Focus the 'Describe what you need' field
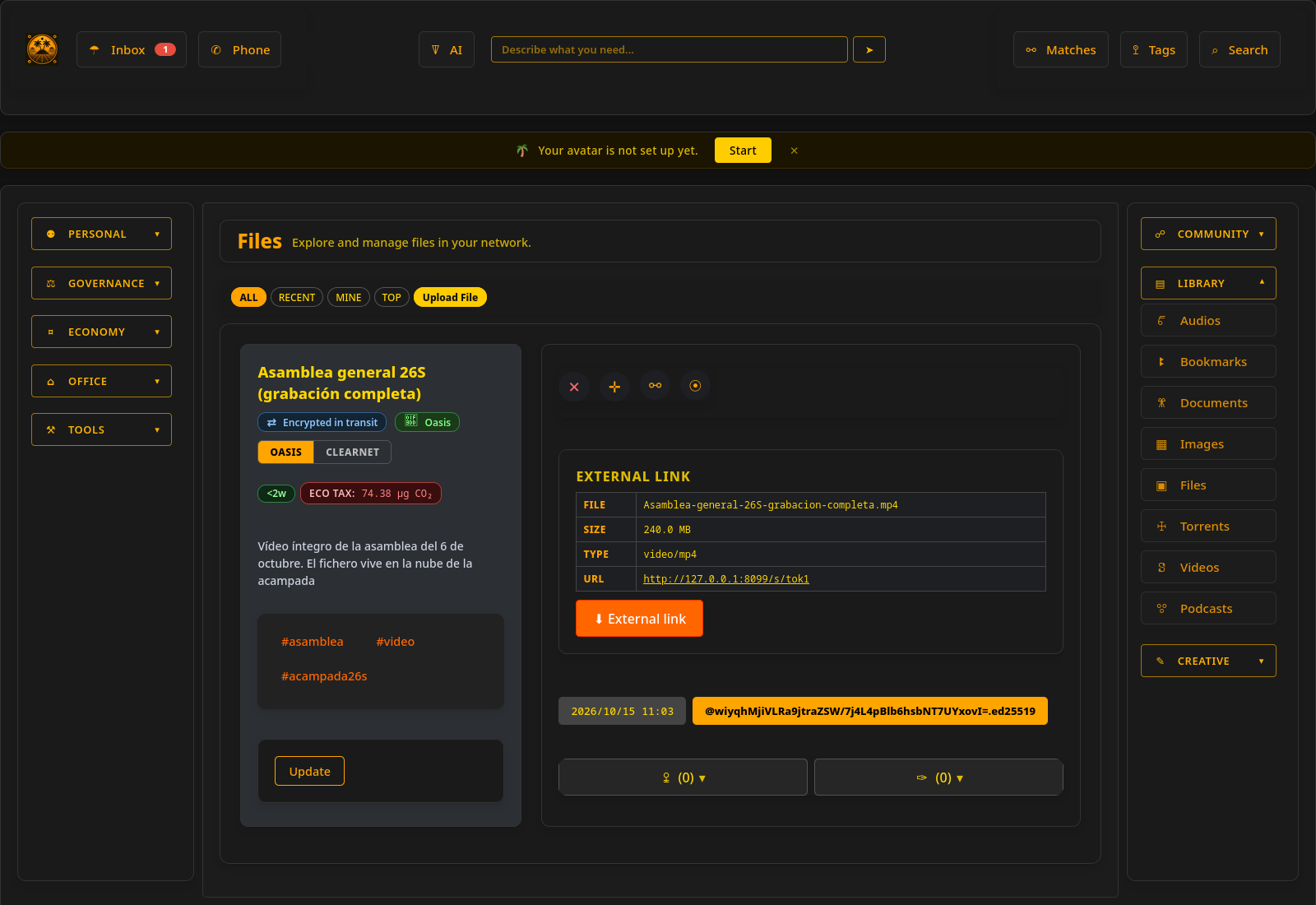Viewport: 1316px width, 905px height. coord(670,49)
